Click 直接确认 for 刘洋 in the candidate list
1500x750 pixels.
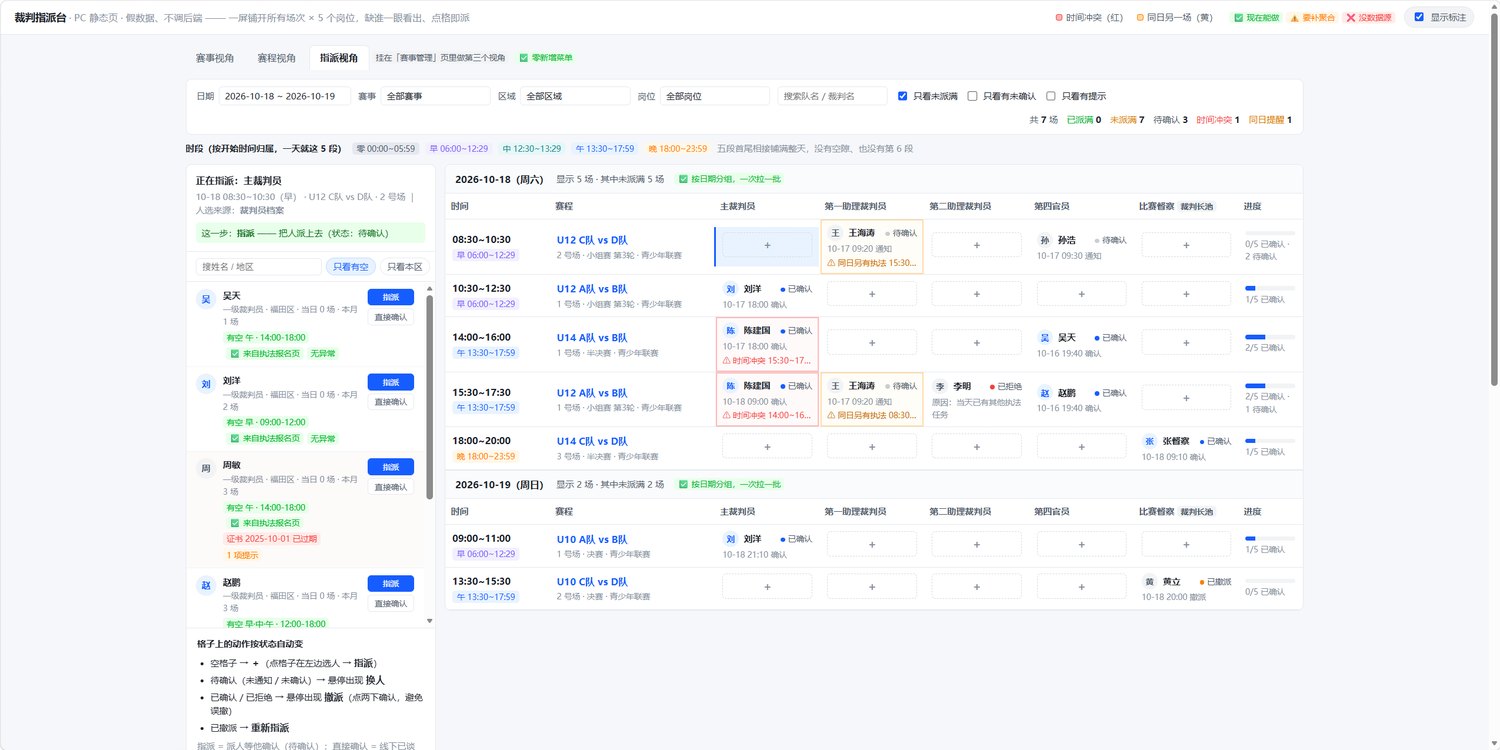pyautogui.click(x=390, y=402)
